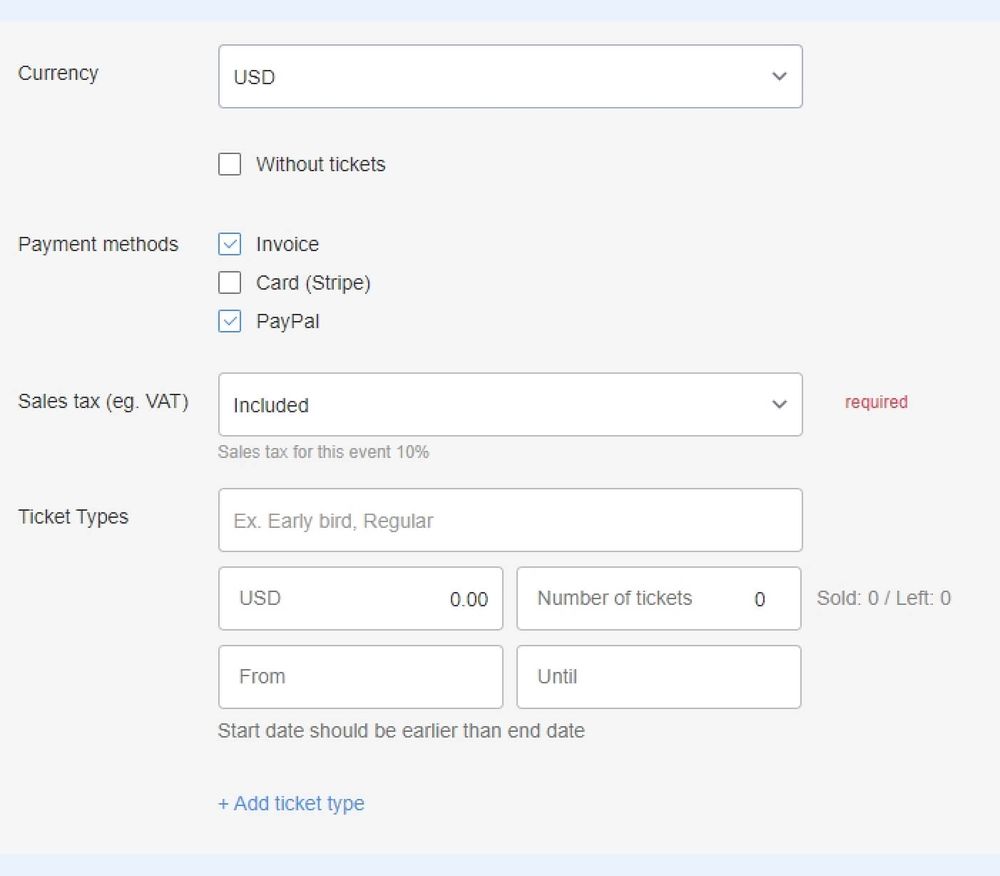Focus the Number of tickets field
The width and height of the screenshot is (1000, 876).
[x=658, y=598]
